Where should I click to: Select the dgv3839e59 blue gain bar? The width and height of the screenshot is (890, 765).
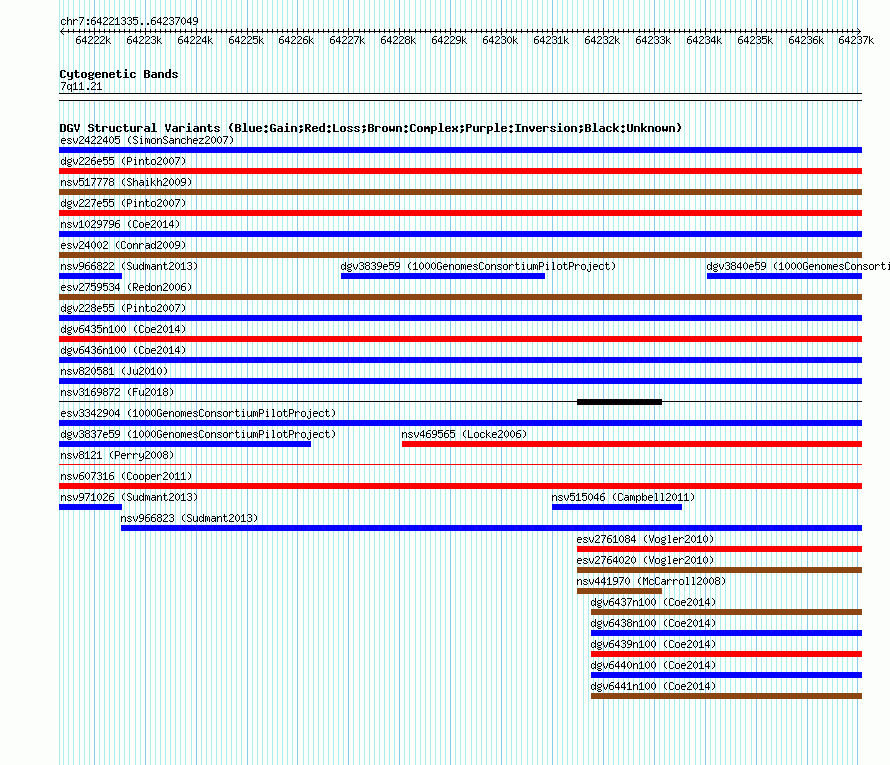(443, 276)
